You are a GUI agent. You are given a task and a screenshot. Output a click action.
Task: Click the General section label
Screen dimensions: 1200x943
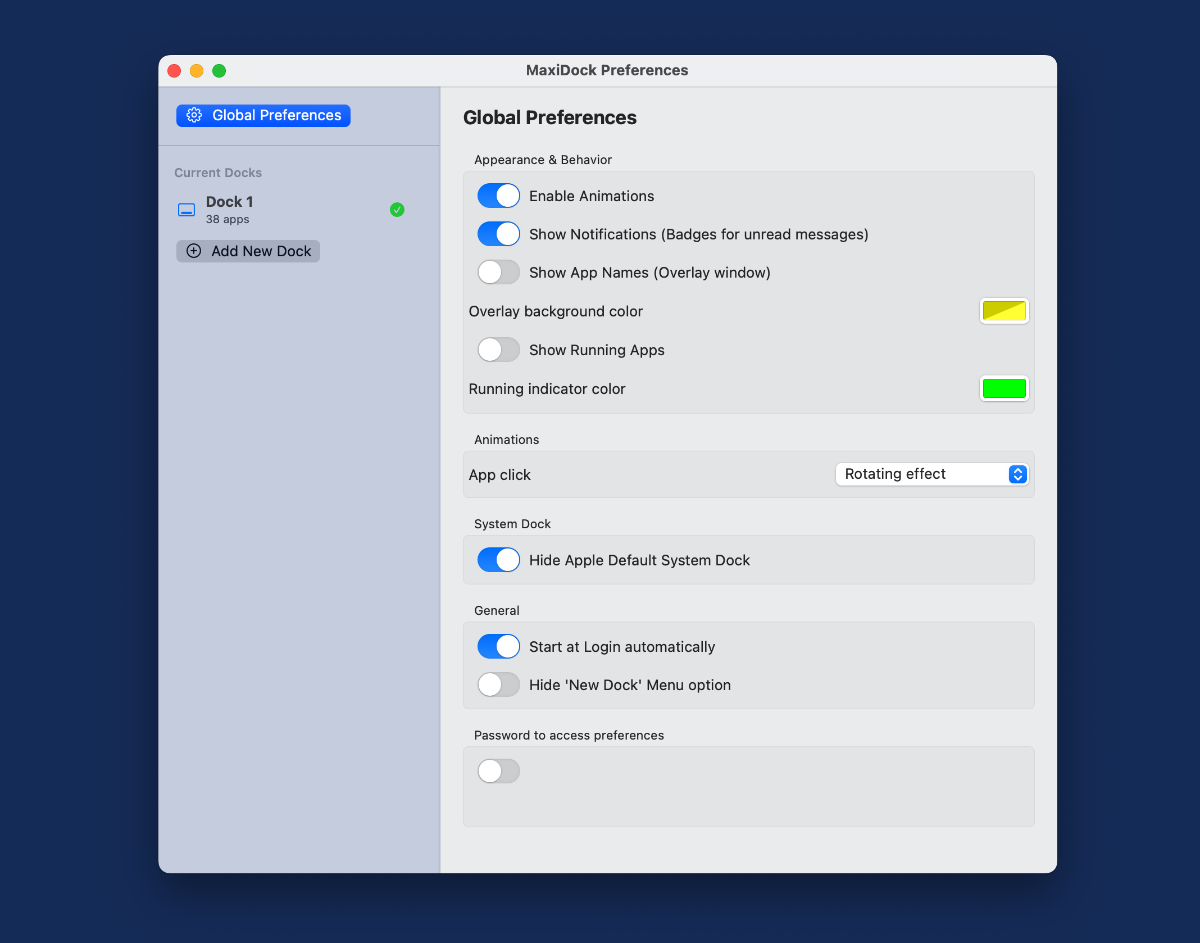coord(497,611)
